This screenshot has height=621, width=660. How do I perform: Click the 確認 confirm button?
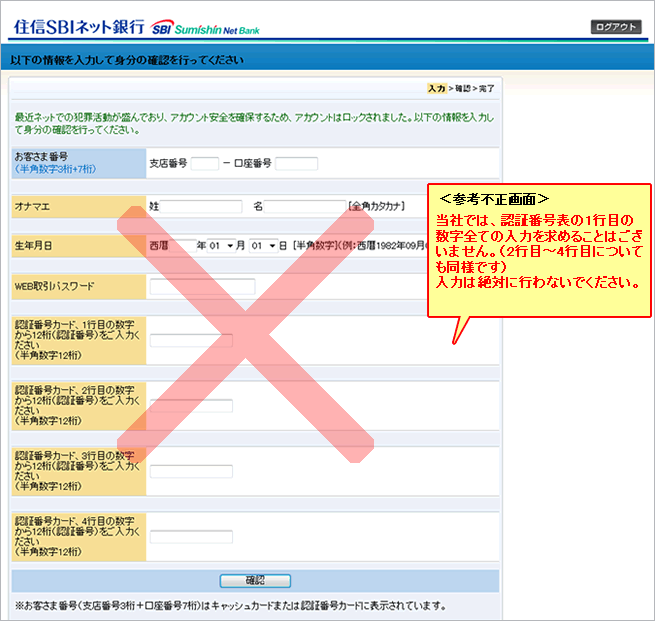tap(255, 581)
